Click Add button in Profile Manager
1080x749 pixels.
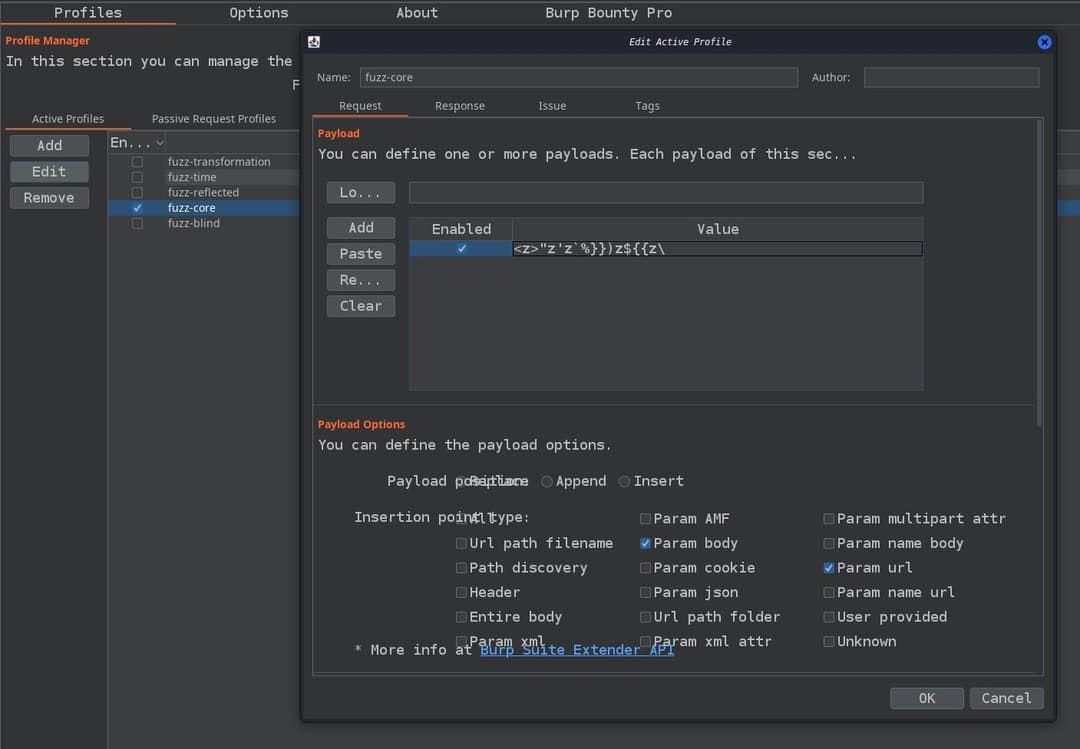coord(50,145)
